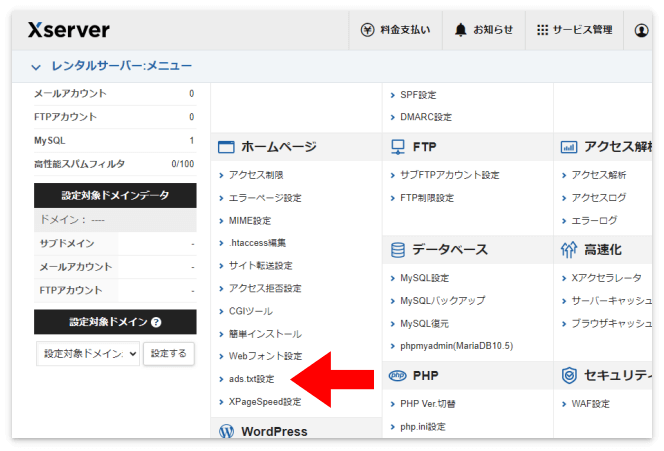The height and width of the screenshot is (451, 664).
Task: Open XPageSpeed設定
Action: [x=265, y=402]
